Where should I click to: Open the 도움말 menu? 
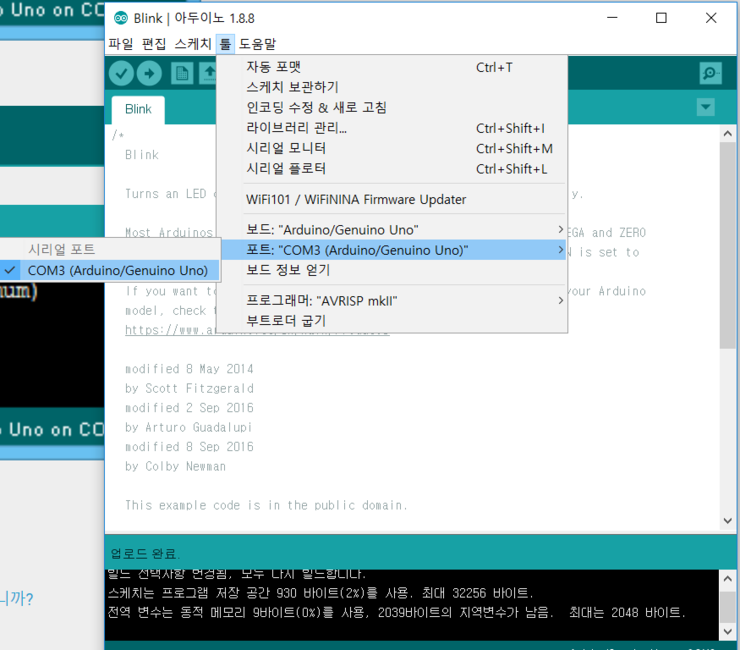pyautogui.click(x=257, y=44)
